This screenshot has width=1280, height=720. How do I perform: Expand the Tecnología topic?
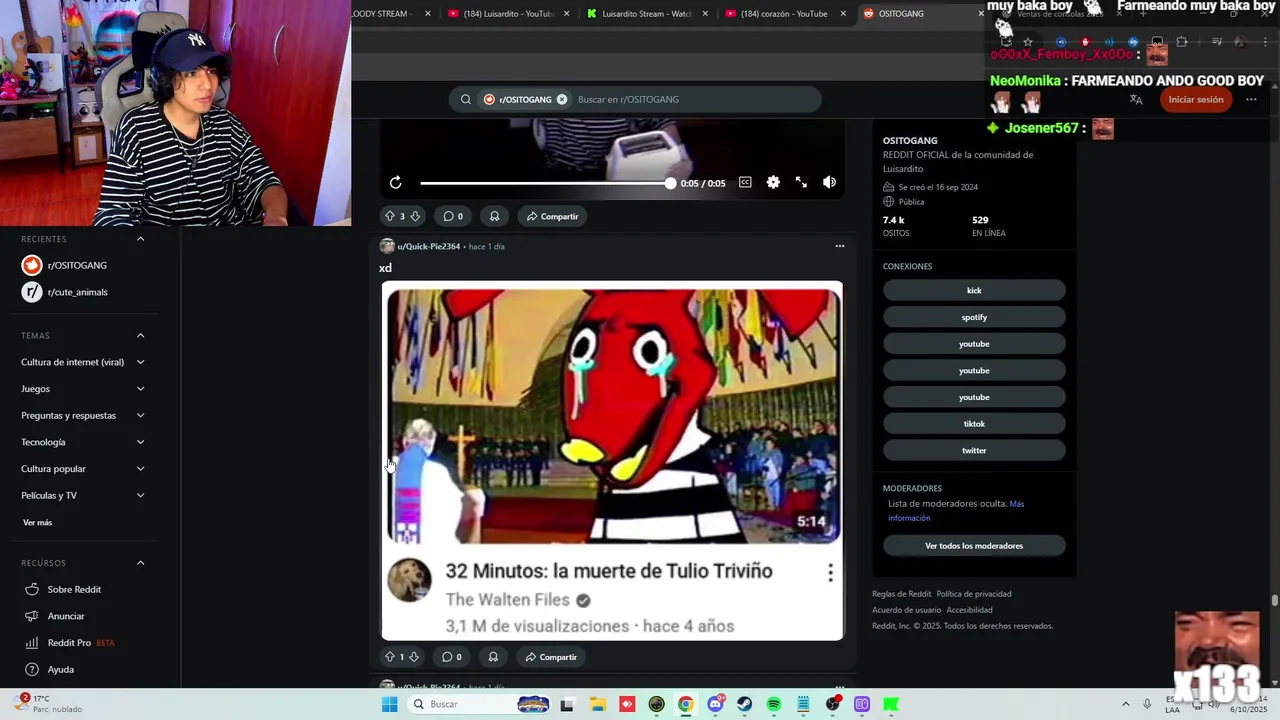[83, 442]
